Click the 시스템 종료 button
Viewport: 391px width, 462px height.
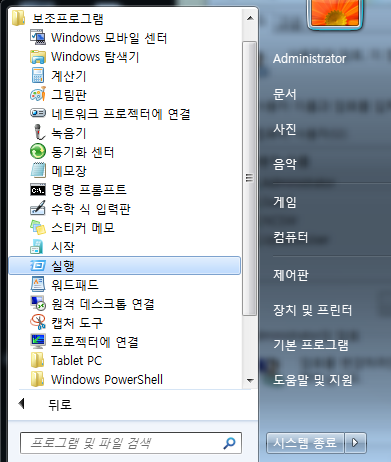tap(305, 443)
